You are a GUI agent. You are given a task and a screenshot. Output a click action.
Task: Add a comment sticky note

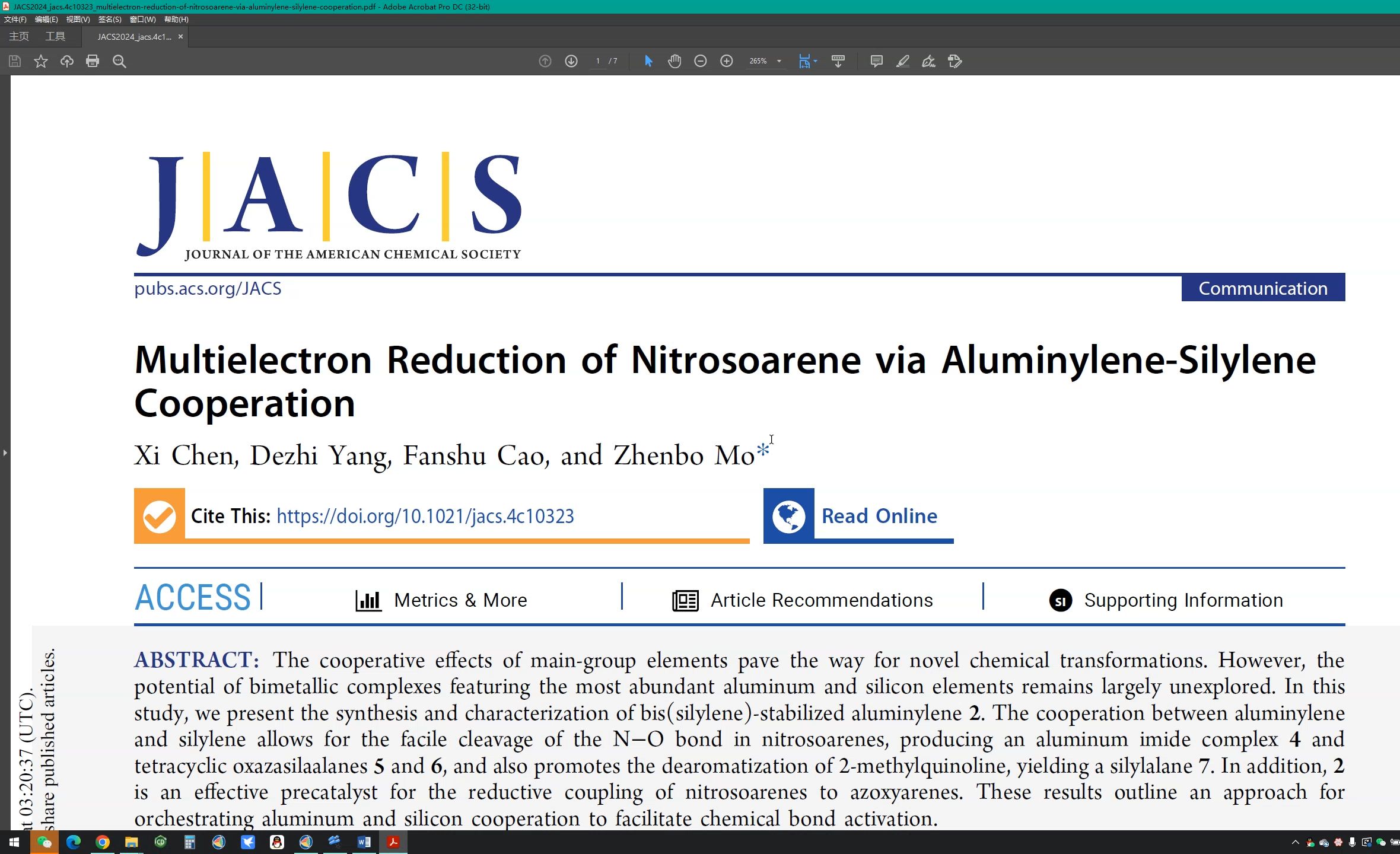click(x=876, y=61)
